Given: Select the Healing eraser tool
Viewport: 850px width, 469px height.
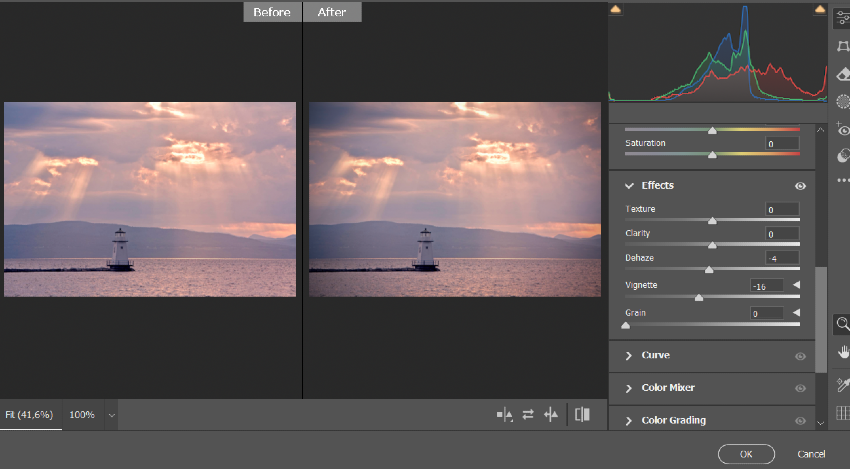Looking at the screenshot, I should 842,73.
